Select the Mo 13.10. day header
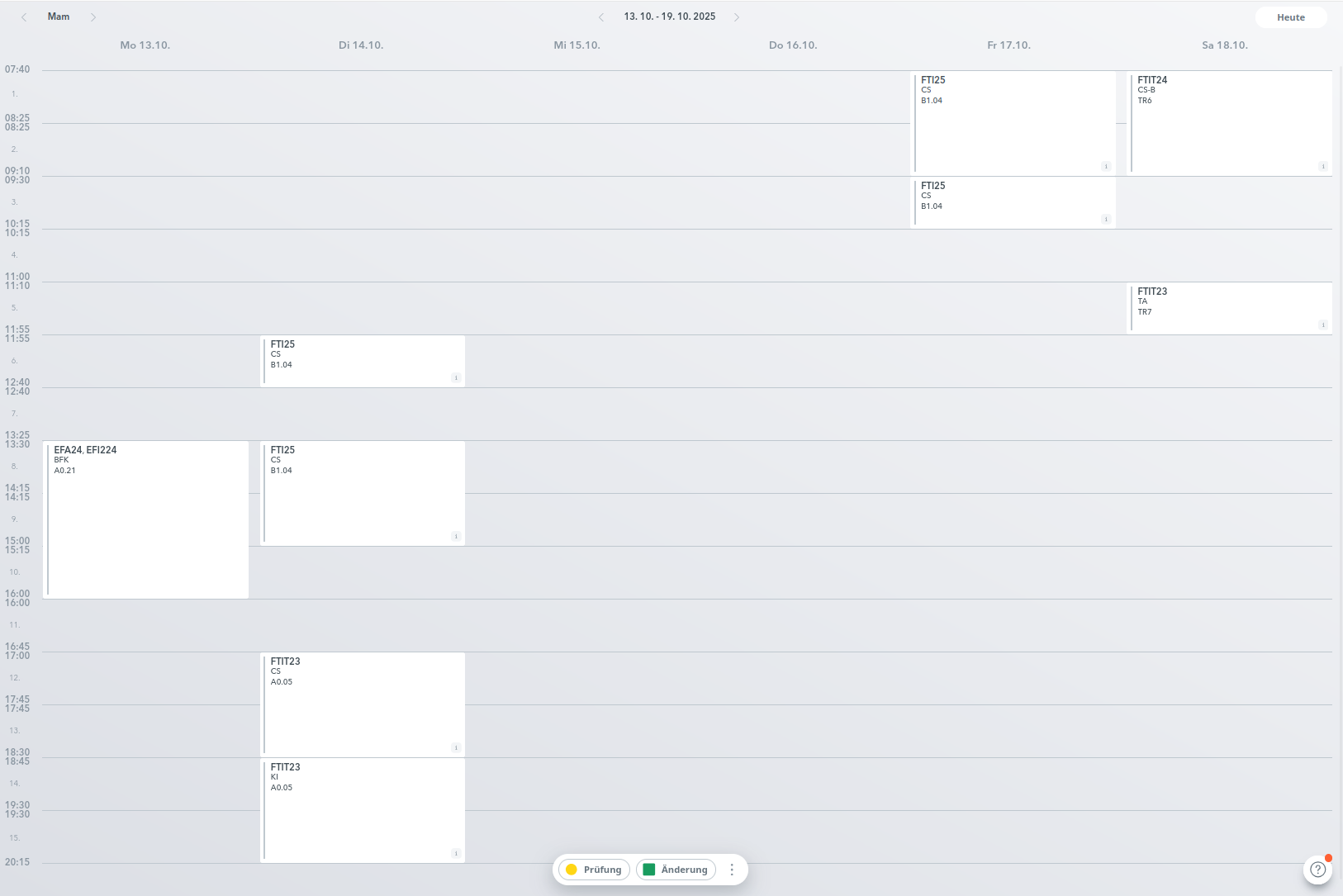This screenshot has width=1343, height=896. click(x=145, y=45)
